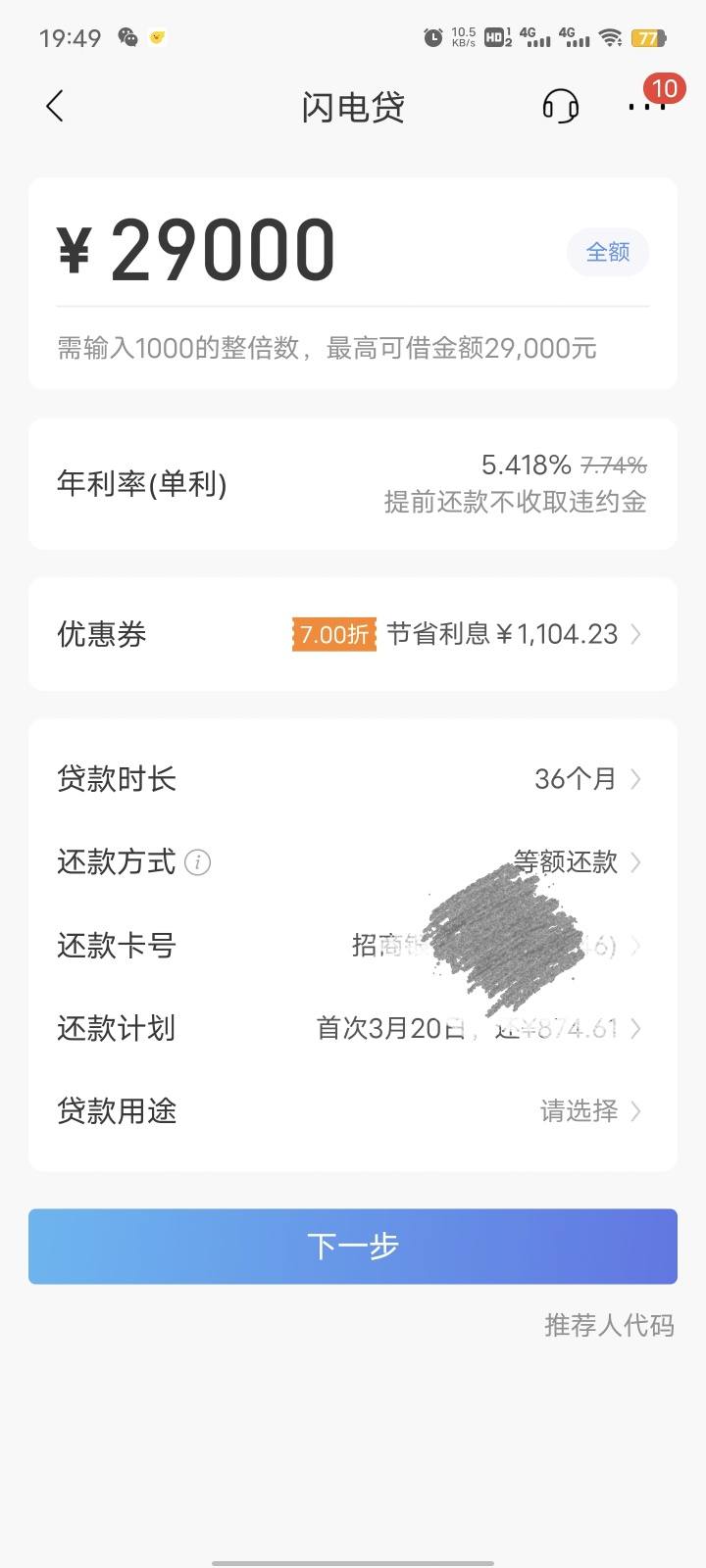The height and width of the screenshot is (1568, 706).
Task: Tap the 下一步 next step button
Action: 353,1247
